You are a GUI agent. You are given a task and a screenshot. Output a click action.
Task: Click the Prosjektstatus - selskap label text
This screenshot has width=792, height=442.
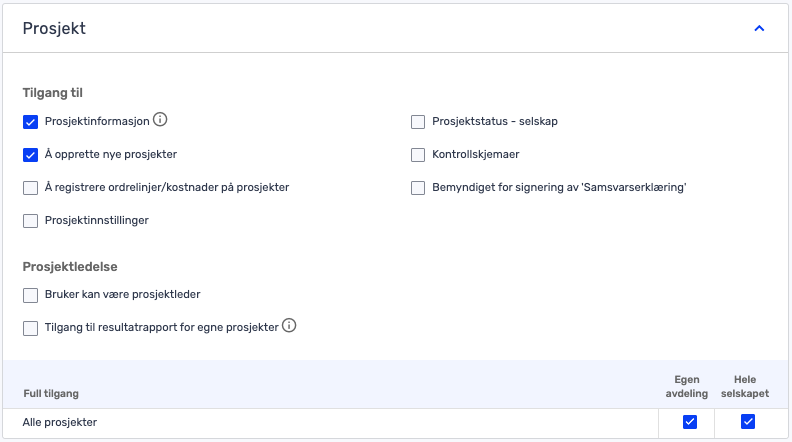pos(495,121)
